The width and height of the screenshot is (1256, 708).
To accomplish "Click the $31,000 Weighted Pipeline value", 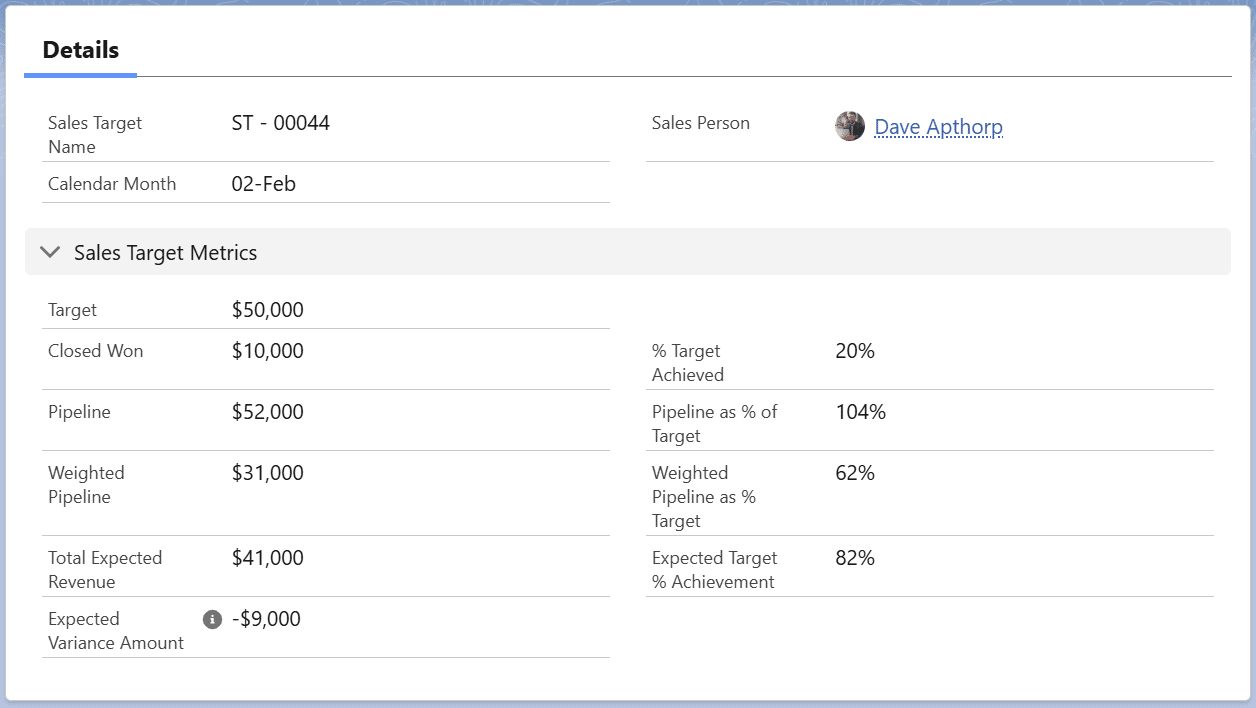I will click(x=268, y=473).
